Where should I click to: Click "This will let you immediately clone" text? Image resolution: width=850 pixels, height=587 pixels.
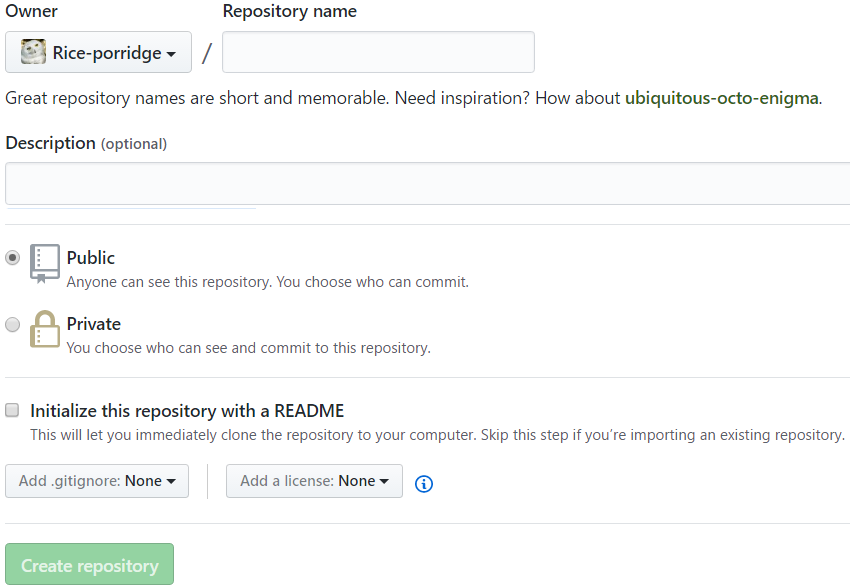click(x=437, y=435)
